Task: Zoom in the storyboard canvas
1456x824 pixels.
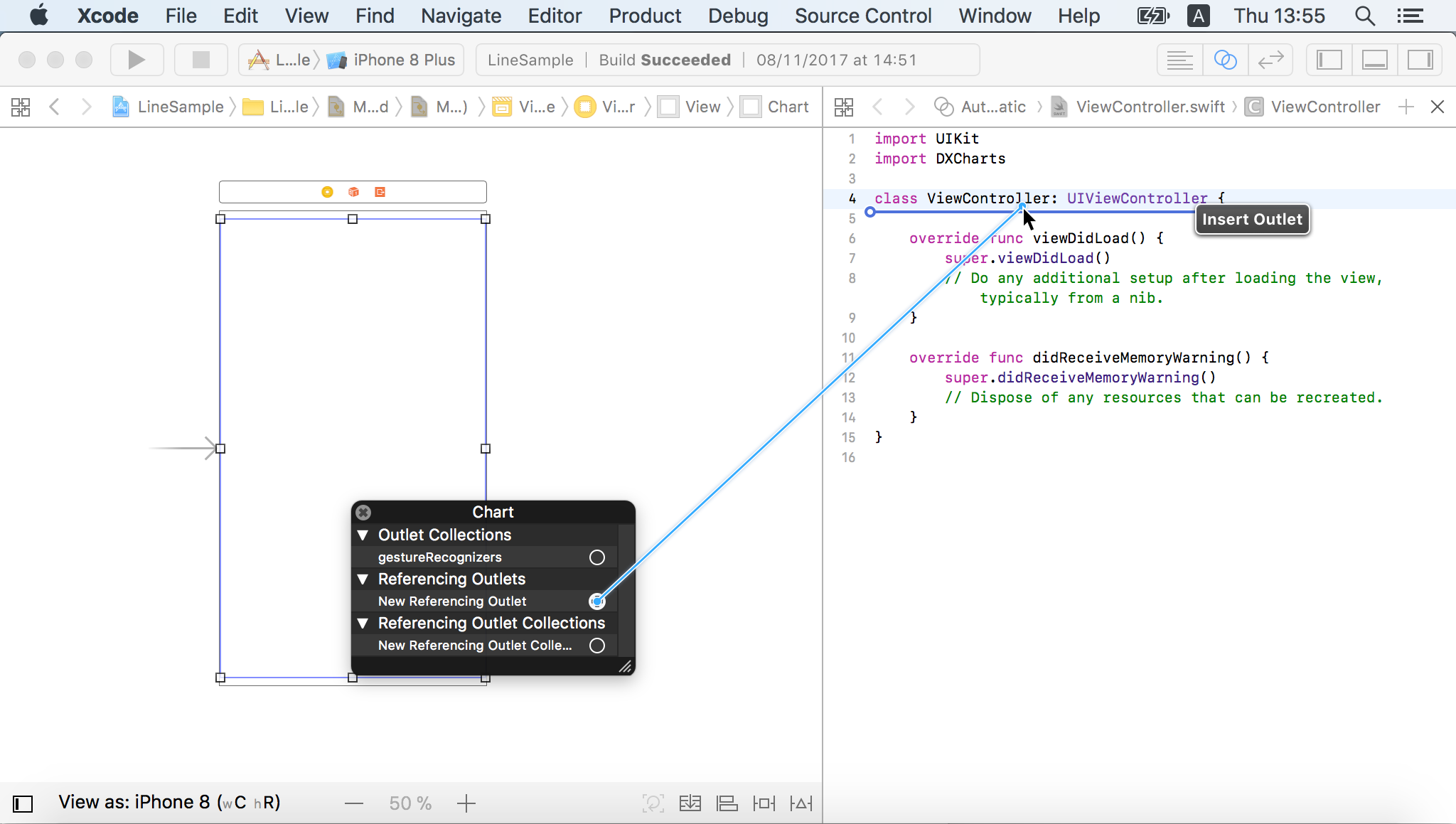Action: tap(466, 803)
